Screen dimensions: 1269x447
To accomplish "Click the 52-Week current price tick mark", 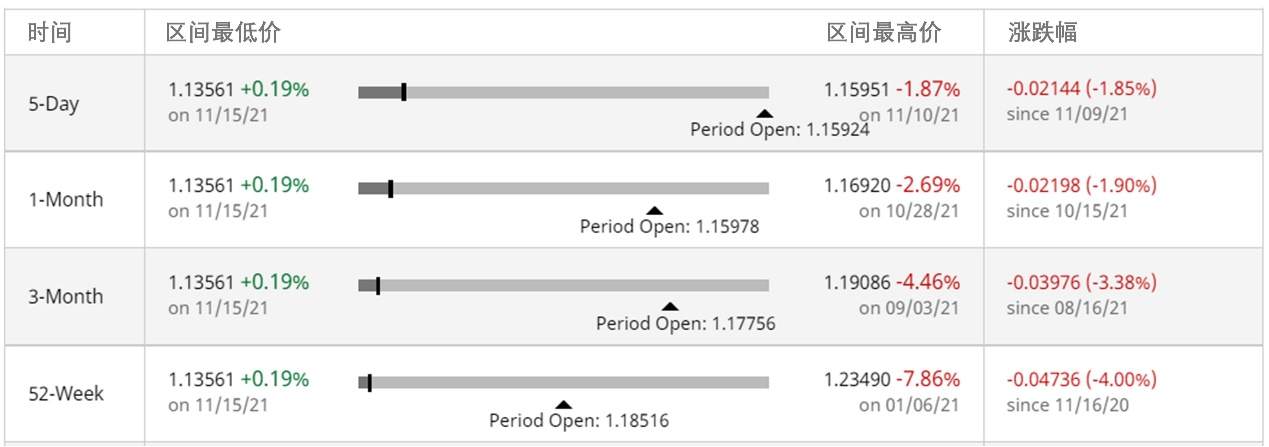I will click(x=370, y=382).
